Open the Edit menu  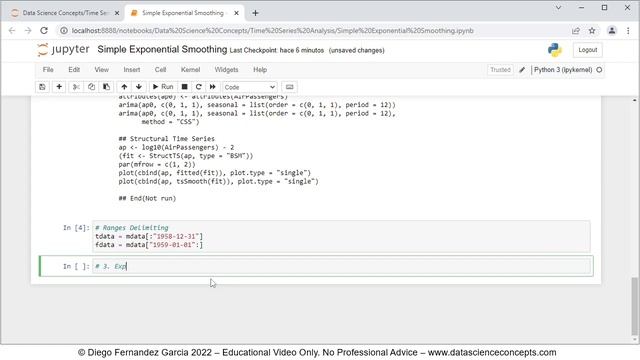point(74,70)
